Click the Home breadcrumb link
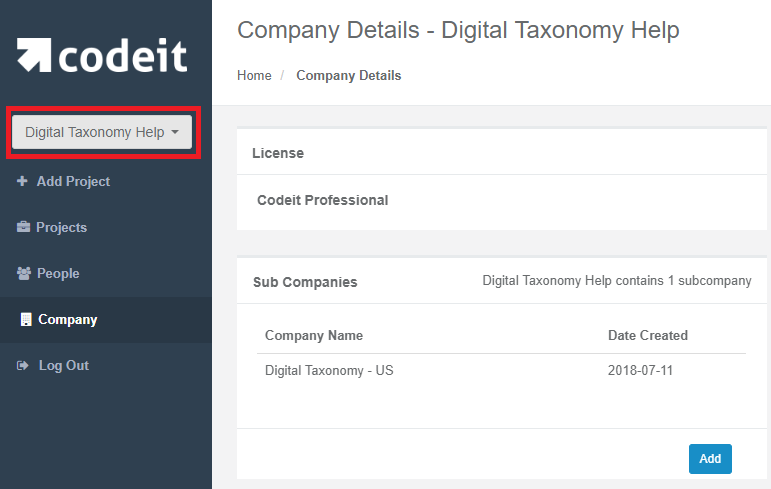 [x=254, y=75]
